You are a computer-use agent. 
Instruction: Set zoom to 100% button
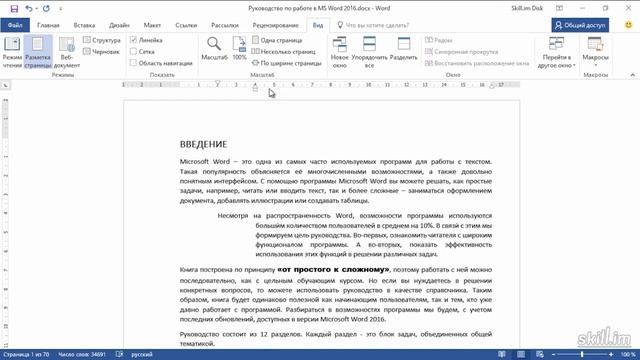[239, 49]
